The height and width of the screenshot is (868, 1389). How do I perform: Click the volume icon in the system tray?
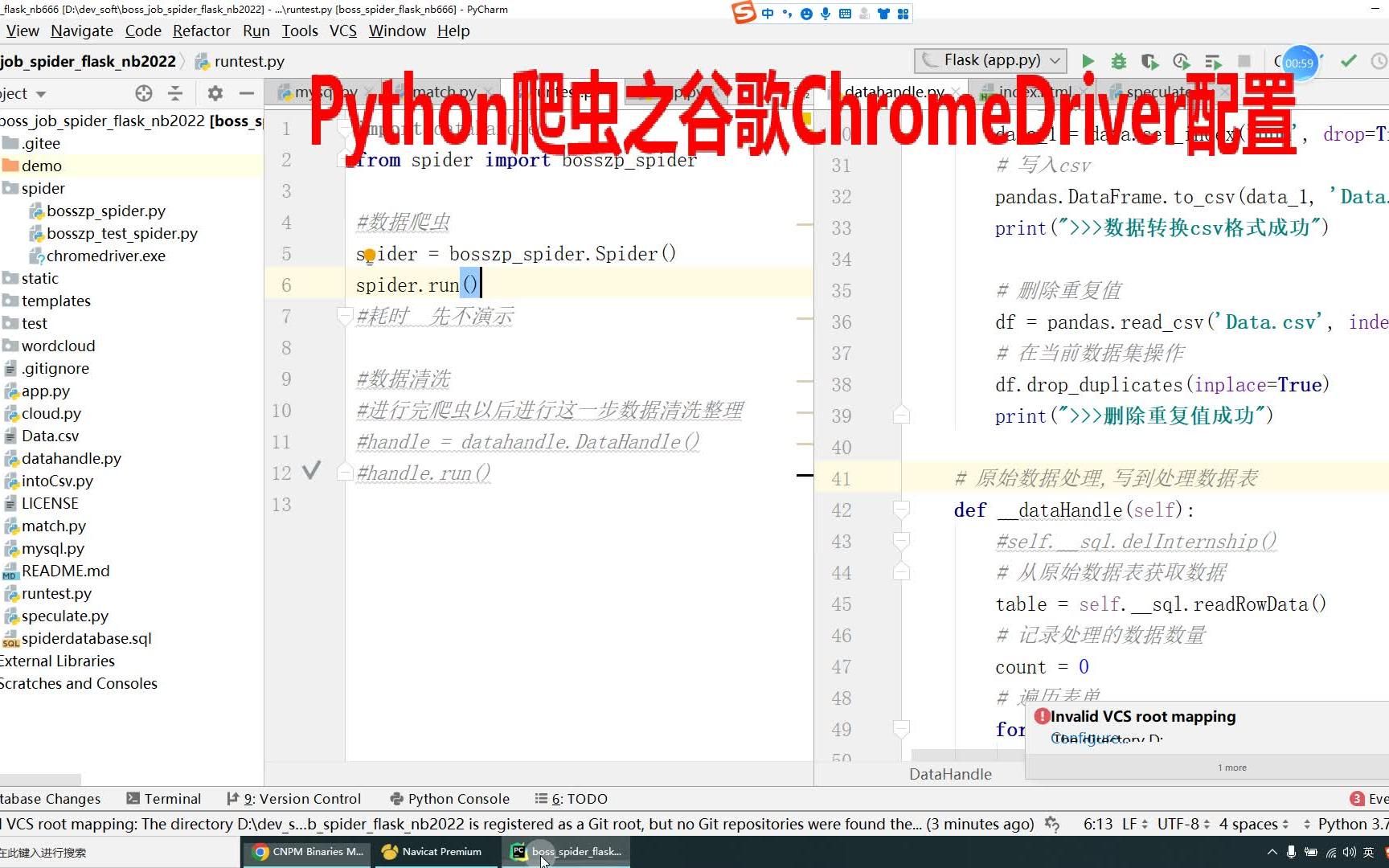(x=1349, y=852)
